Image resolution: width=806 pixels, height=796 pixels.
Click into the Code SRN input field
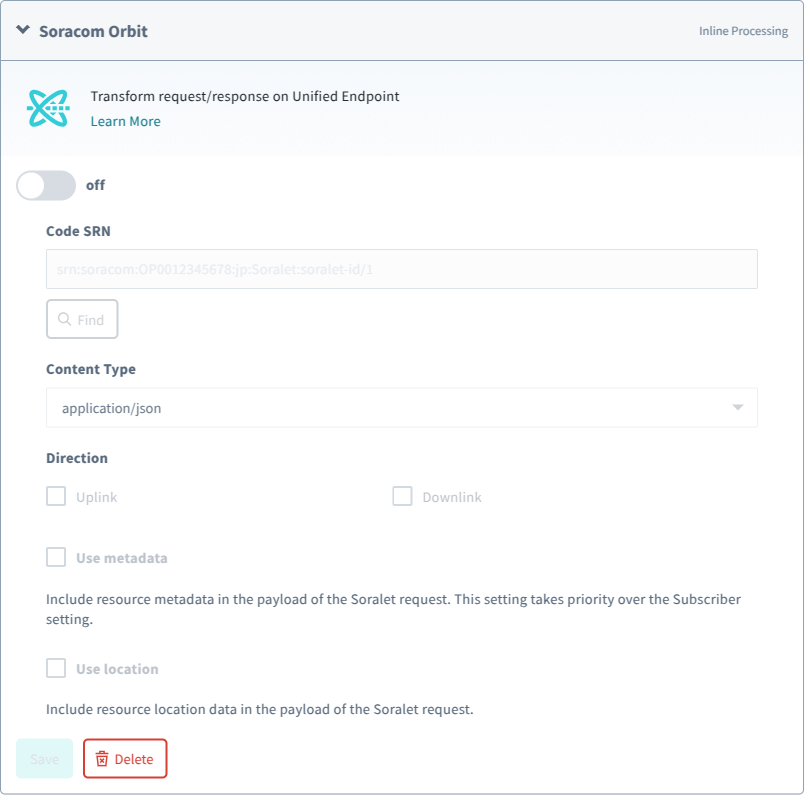click(x=400, y=270)
